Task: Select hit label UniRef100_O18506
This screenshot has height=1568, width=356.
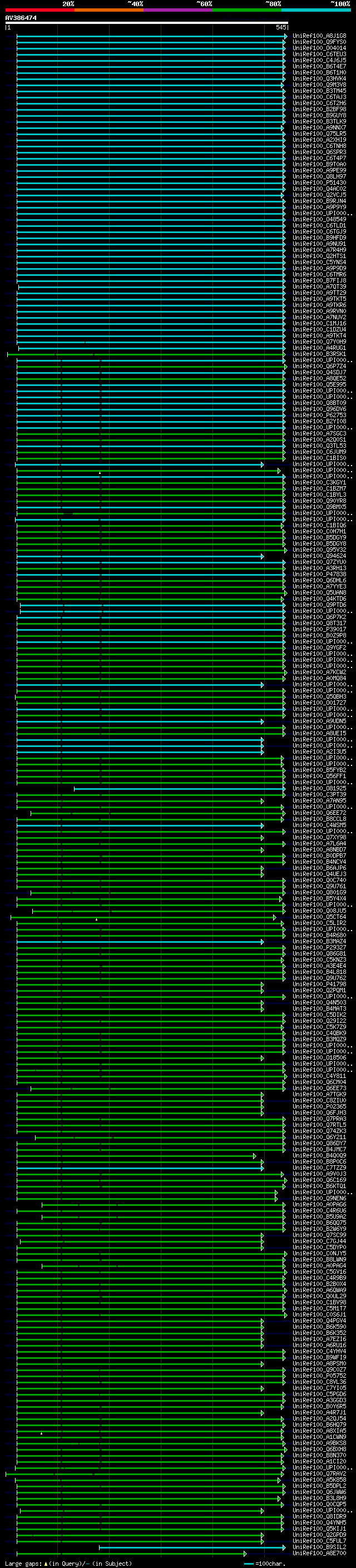Action: point(319,1057)
